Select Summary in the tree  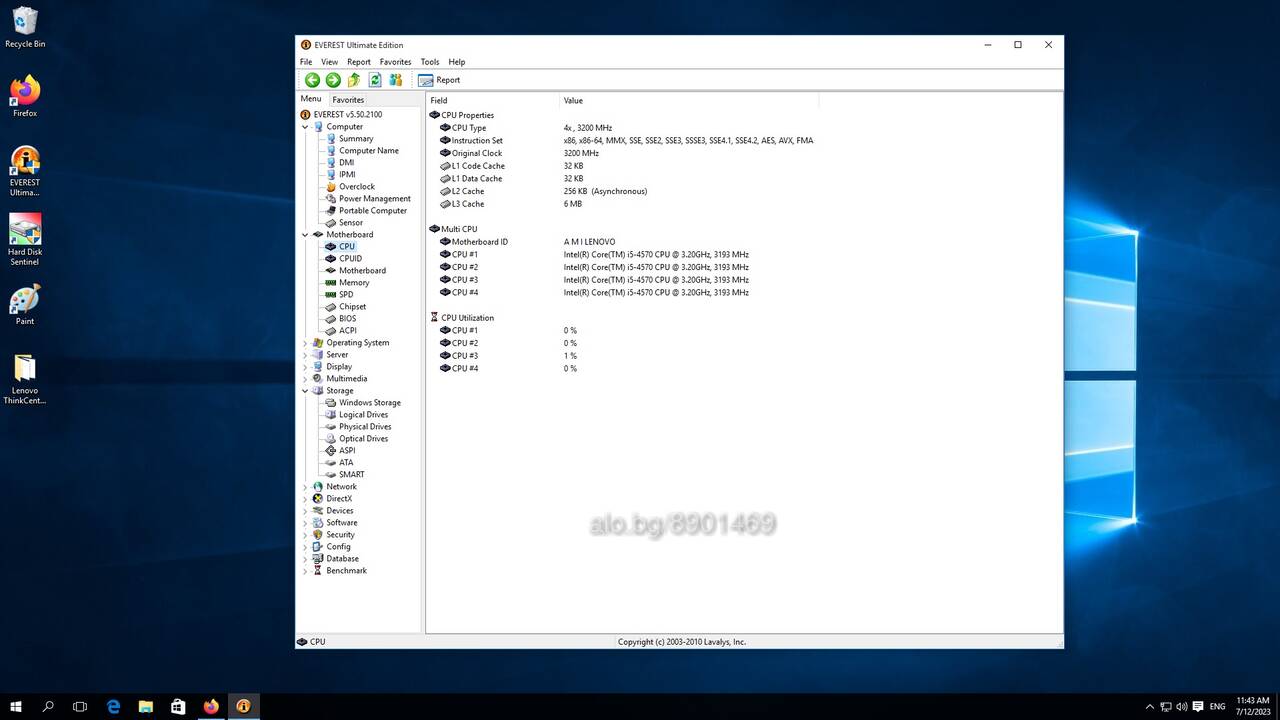[356, 139]
